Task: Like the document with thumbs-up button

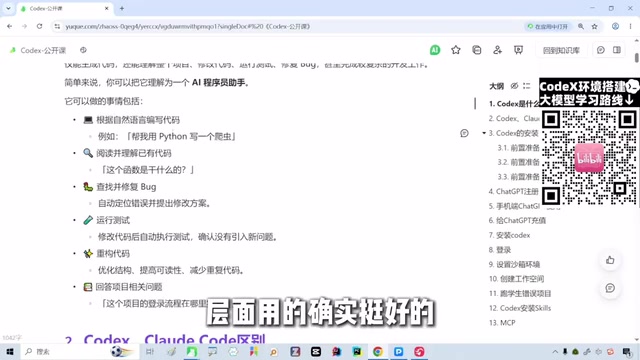Action: (610, 260)
